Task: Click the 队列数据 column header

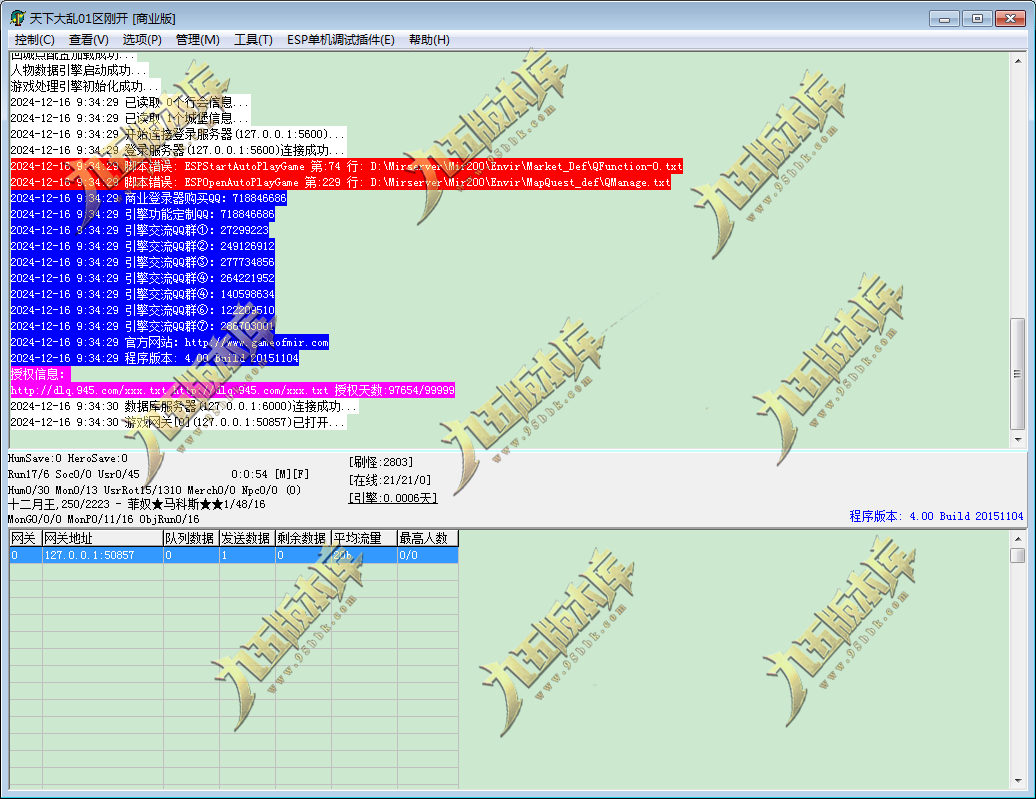Action: [x=191, y=538]
